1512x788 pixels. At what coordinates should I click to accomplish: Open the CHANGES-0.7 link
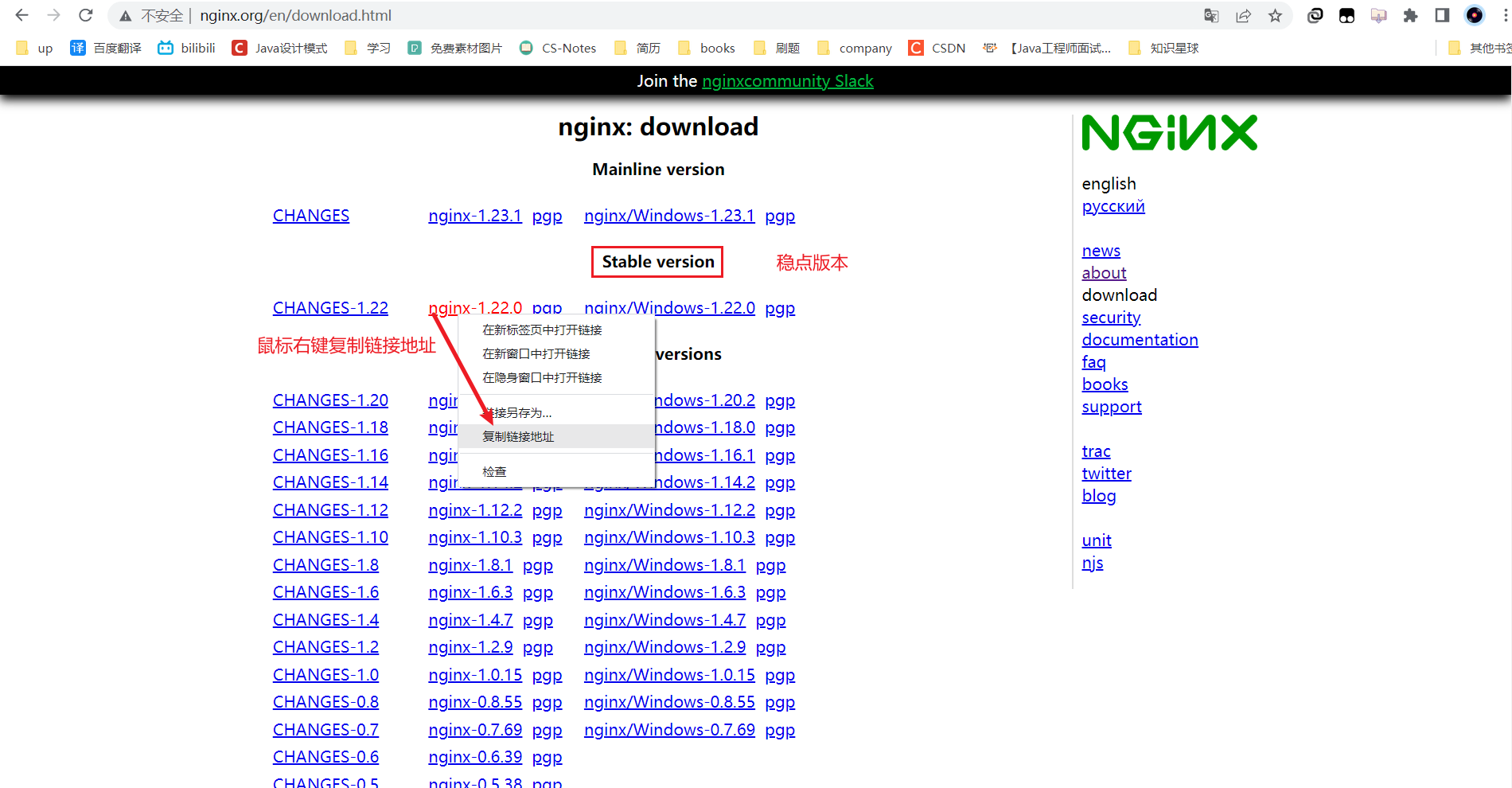(325, 730)
